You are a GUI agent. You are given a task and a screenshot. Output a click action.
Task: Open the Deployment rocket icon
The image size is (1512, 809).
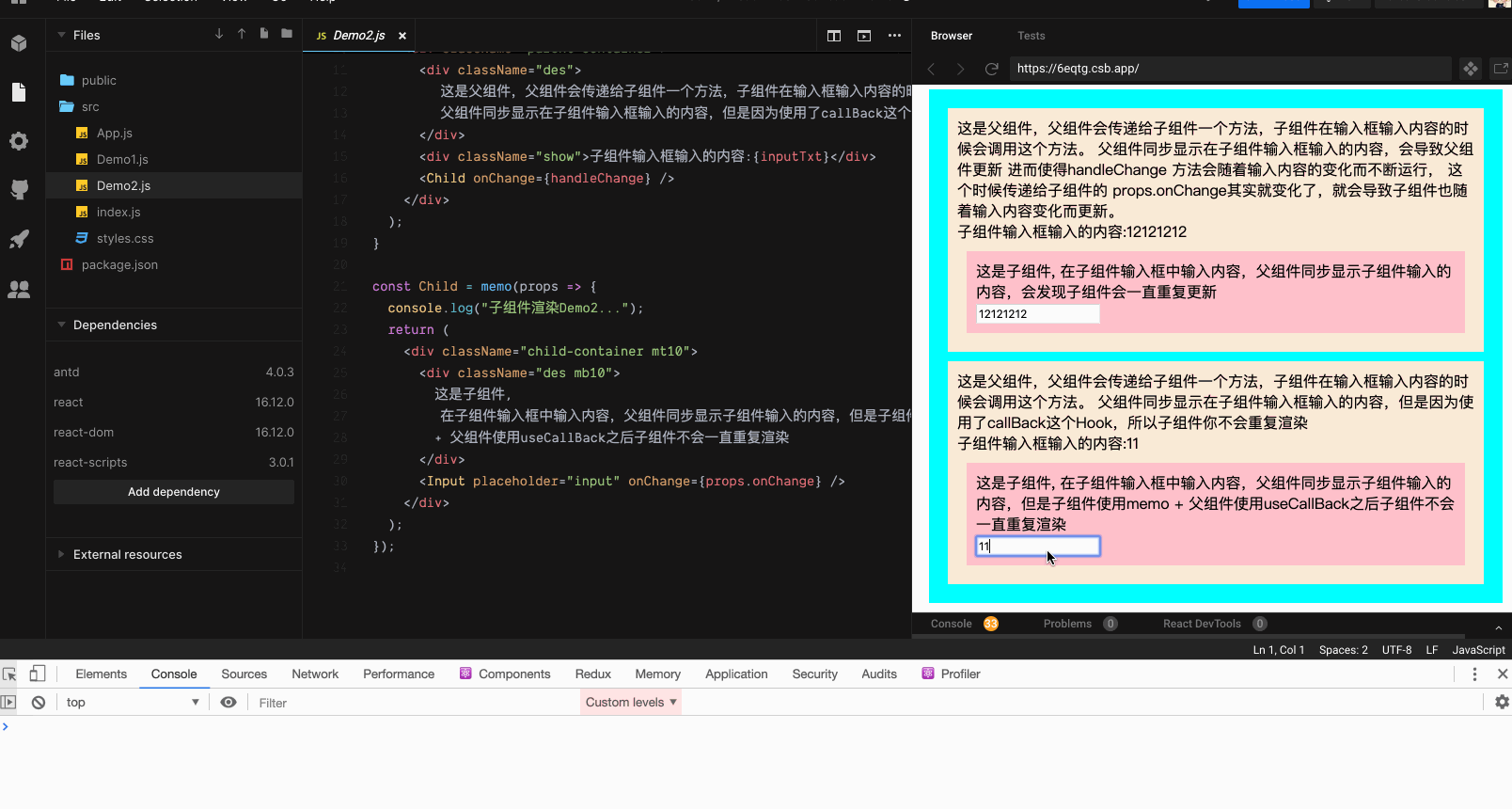19,239
